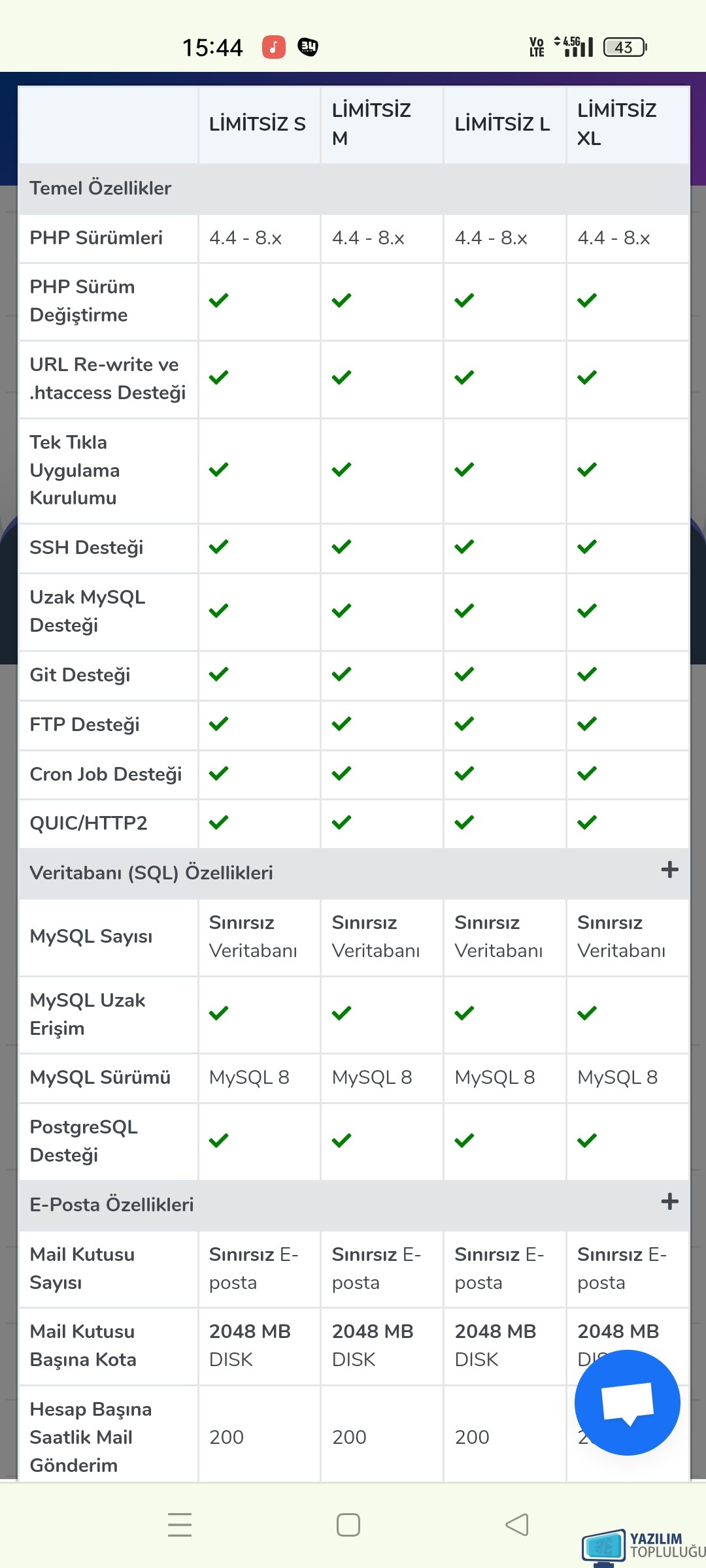Tap the VoLTE status icon

[x=537, y=47]
